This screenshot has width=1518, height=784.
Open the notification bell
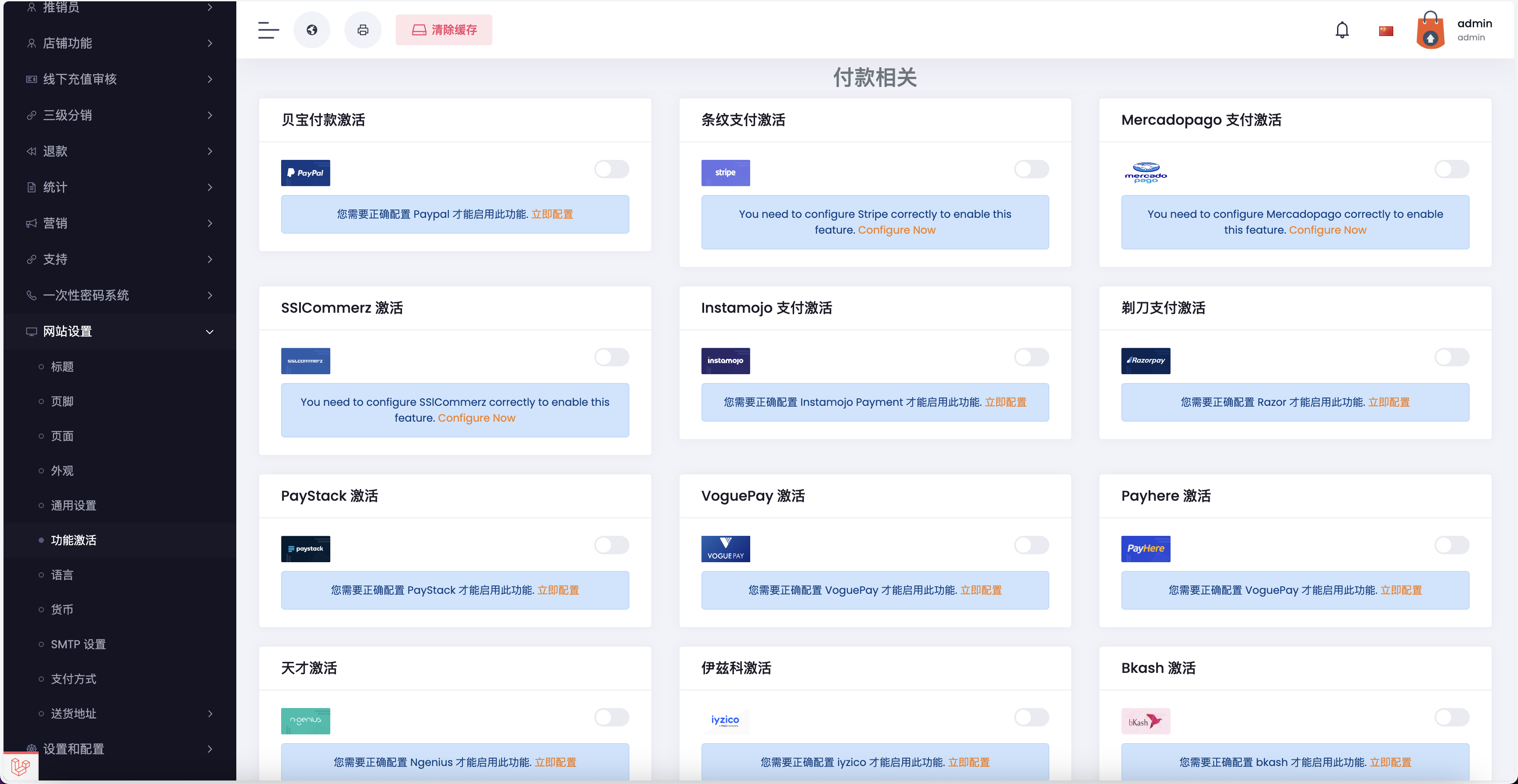[1342, 29]
